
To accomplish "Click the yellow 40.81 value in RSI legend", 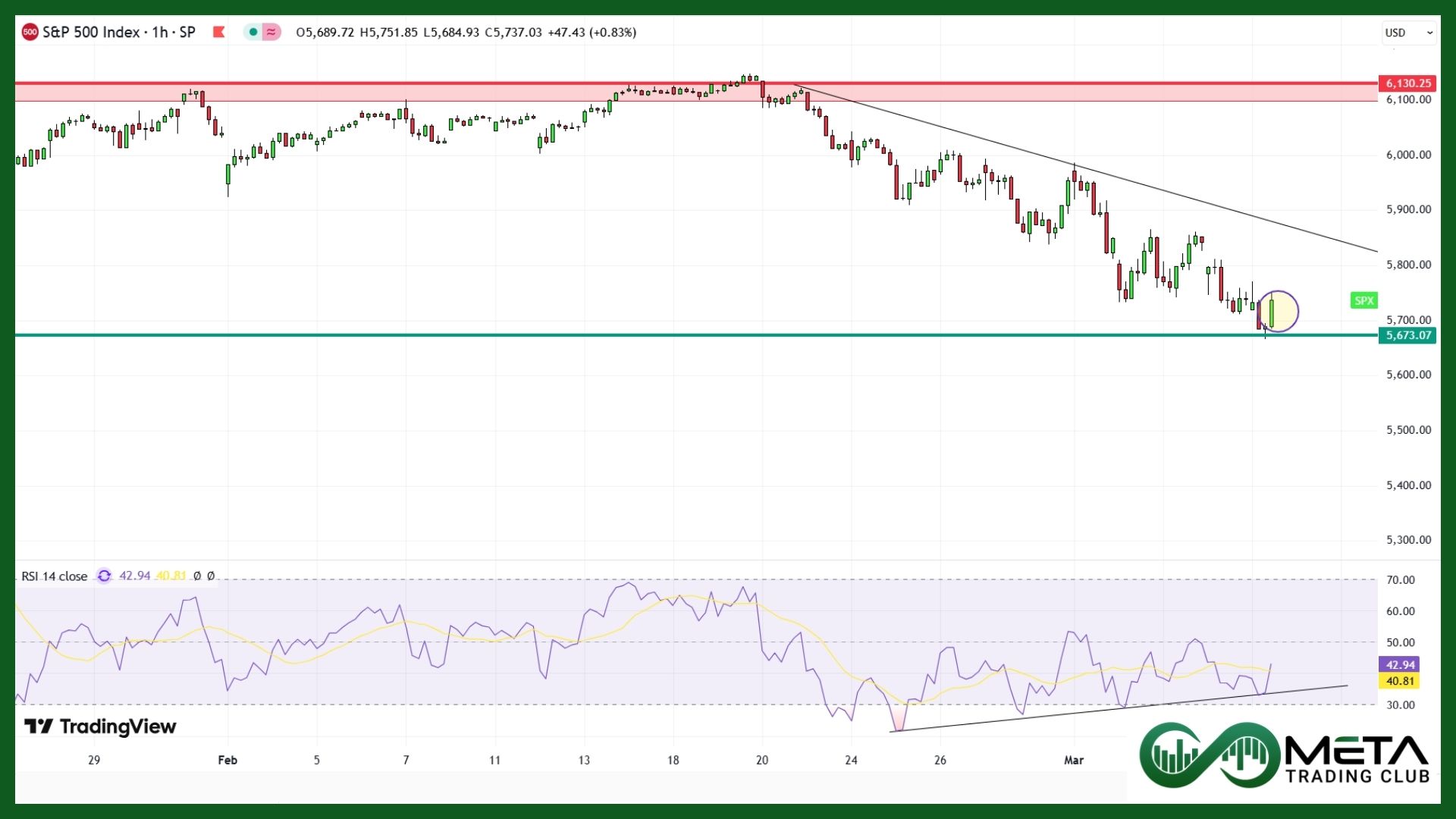I will click(171, 576).
